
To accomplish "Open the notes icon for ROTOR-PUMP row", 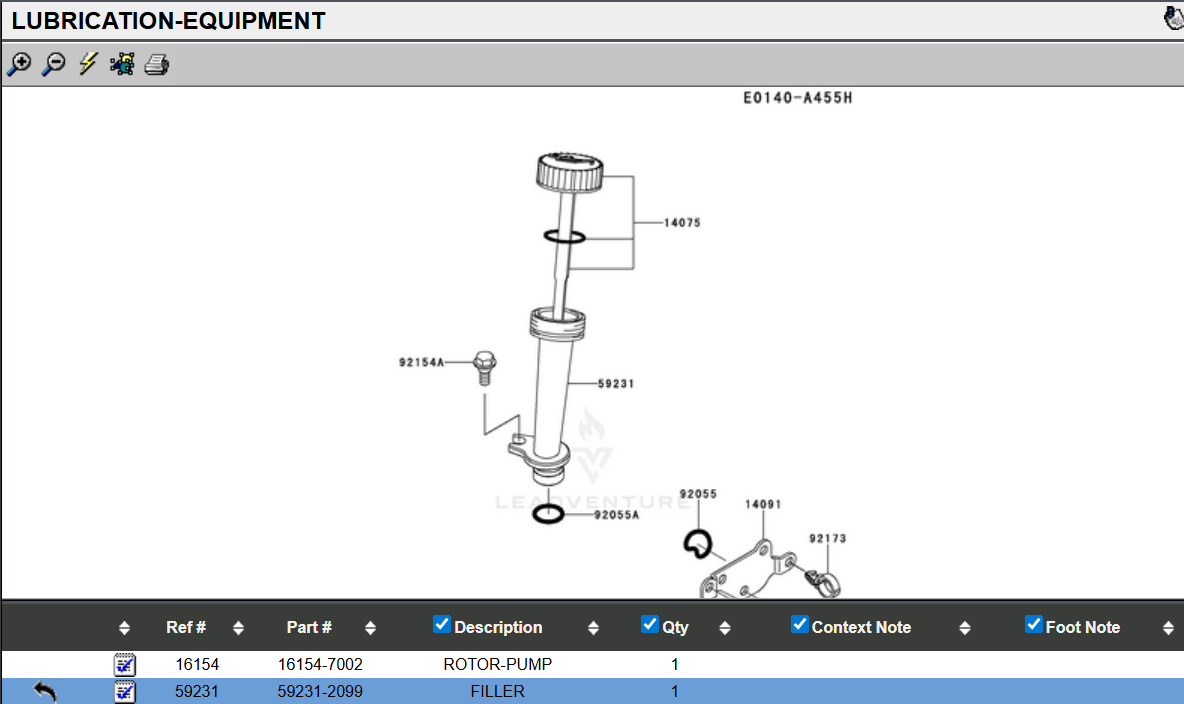I will (125, 664).
